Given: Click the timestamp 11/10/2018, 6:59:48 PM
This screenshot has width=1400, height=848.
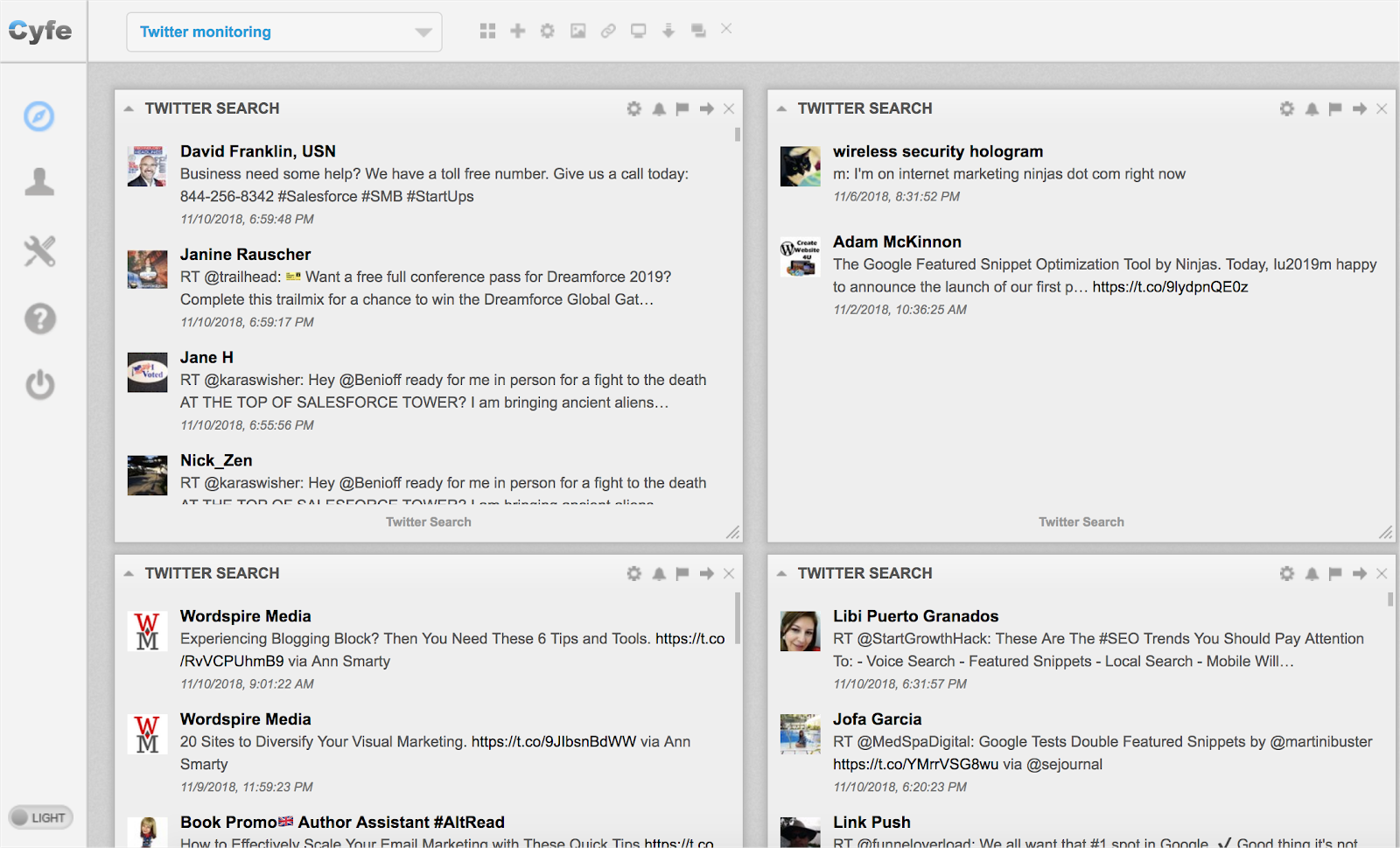Looking at the screenshot, I should [x=247, y=220].
